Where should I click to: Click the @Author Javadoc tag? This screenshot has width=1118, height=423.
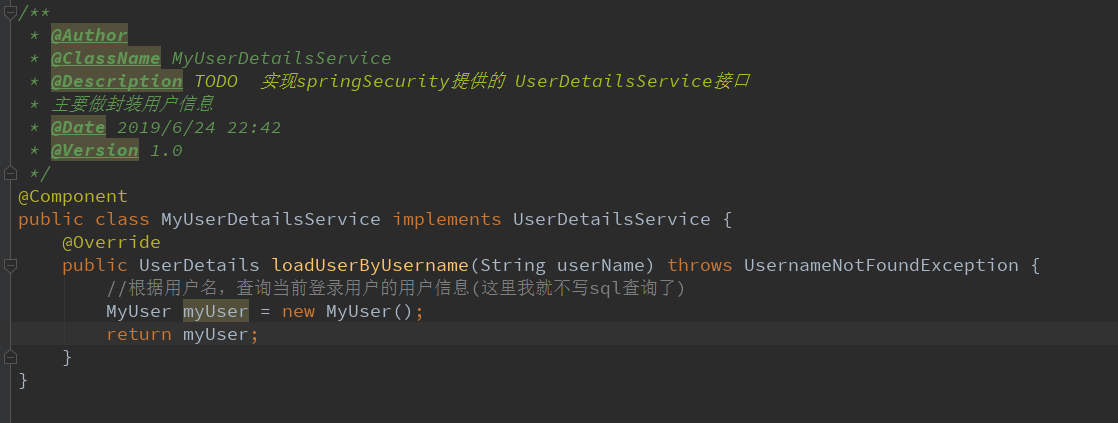tap(89, 35)
